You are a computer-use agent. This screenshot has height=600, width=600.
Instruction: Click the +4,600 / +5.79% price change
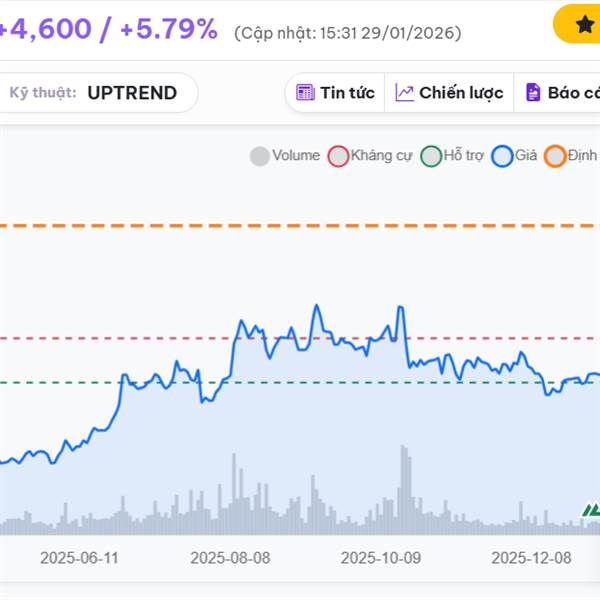click(108, 30)
